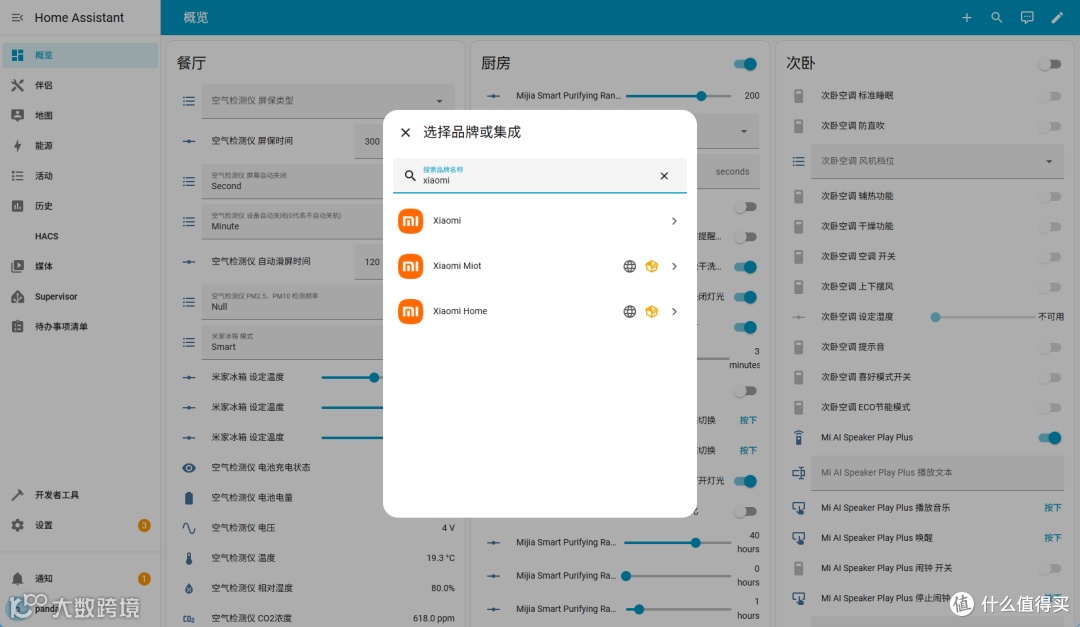Open 空气检测仪 PM2.5 检测频率 Null dropdown
This screenshot has width=1080, height=627.
point(292,302)
